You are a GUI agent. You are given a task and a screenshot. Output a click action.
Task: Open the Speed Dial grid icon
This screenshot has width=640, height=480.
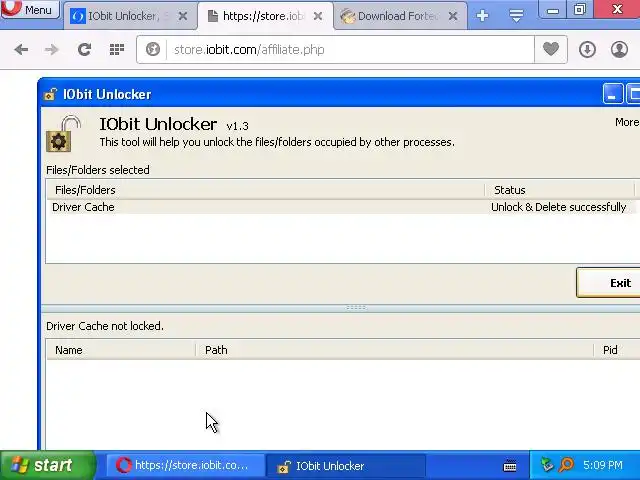[x=117, y=50]
